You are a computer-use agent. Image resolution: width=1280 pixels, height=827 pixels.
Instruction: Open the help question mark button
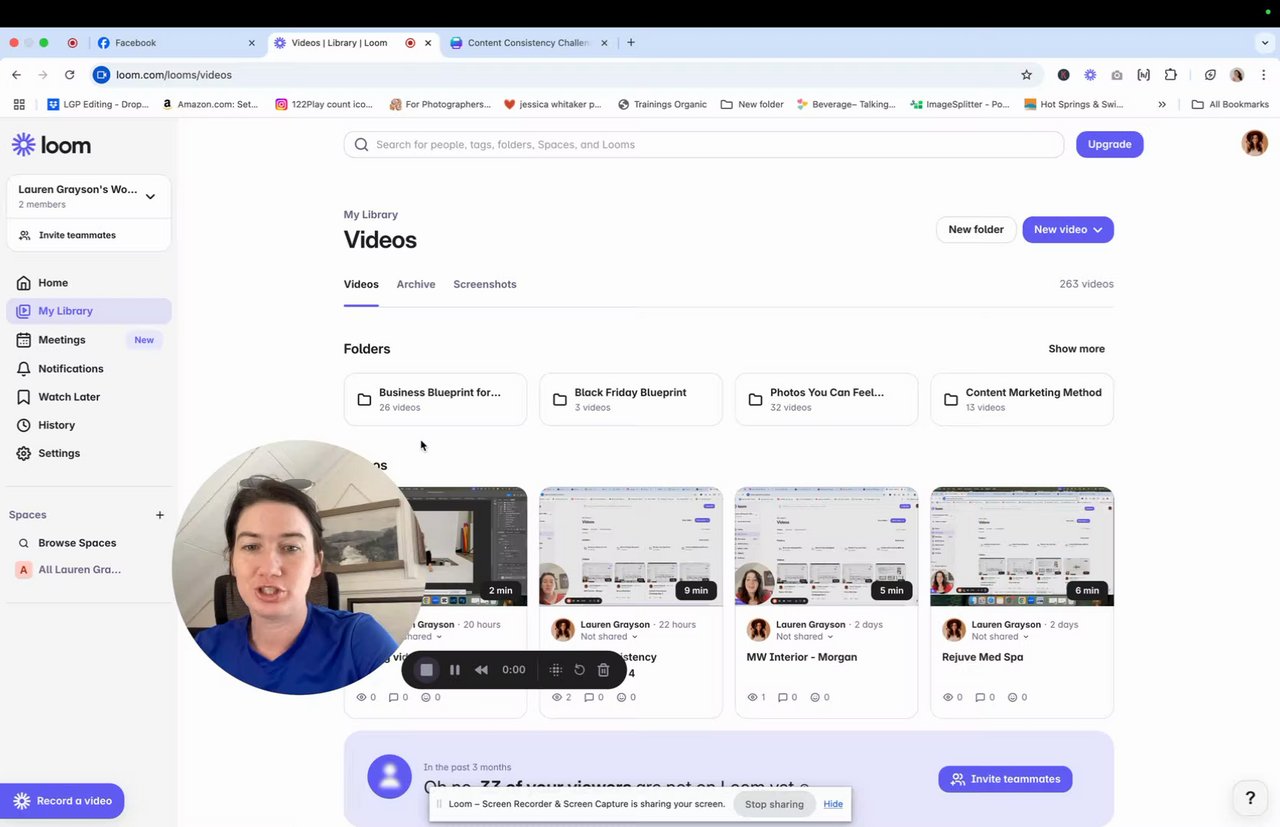1250,798
